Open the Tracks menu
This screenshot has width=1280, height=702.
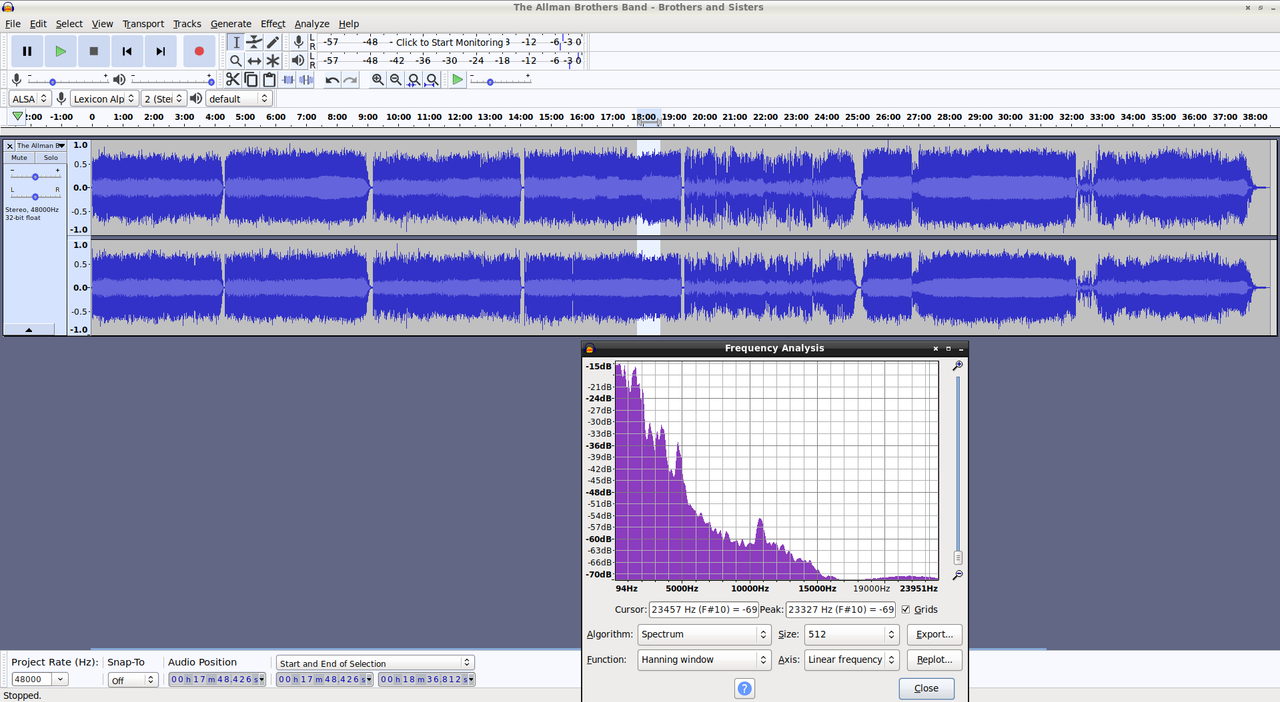coord(187,23)
